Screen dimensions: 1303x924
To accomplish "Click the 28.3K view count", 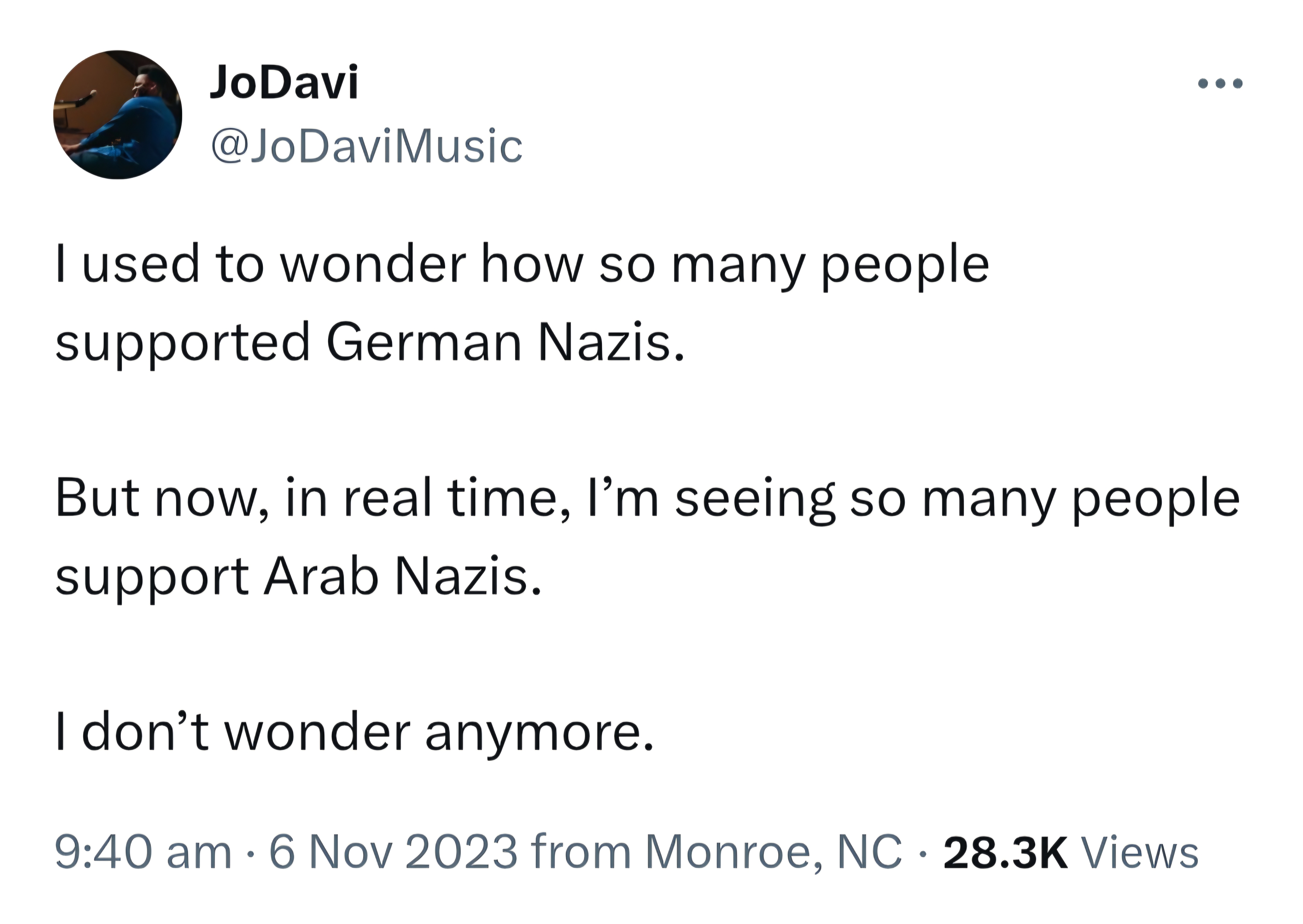I will pyautogui.click(x=1005, y=852).
